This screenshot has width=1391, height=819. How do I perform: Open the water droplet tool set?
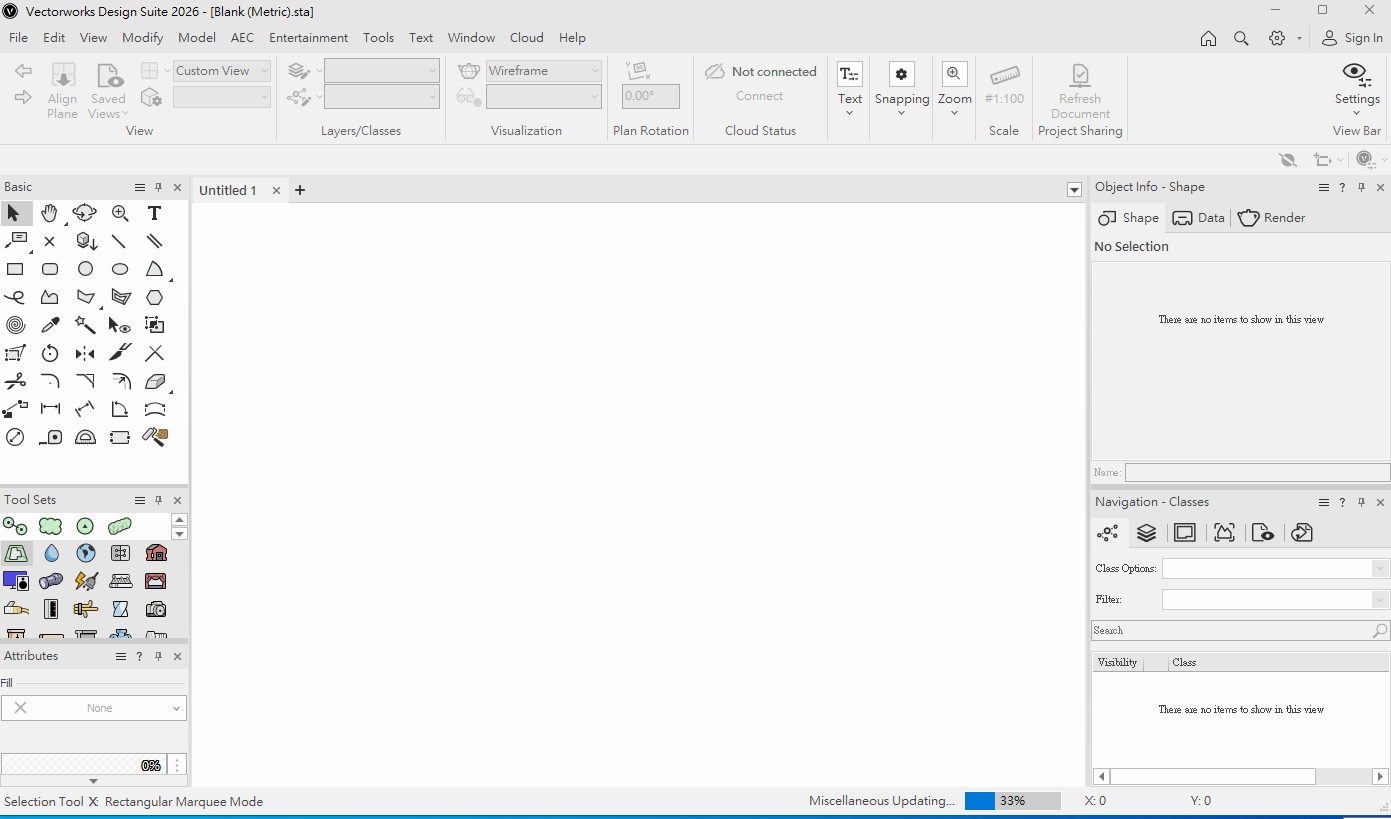click(51, 553)
